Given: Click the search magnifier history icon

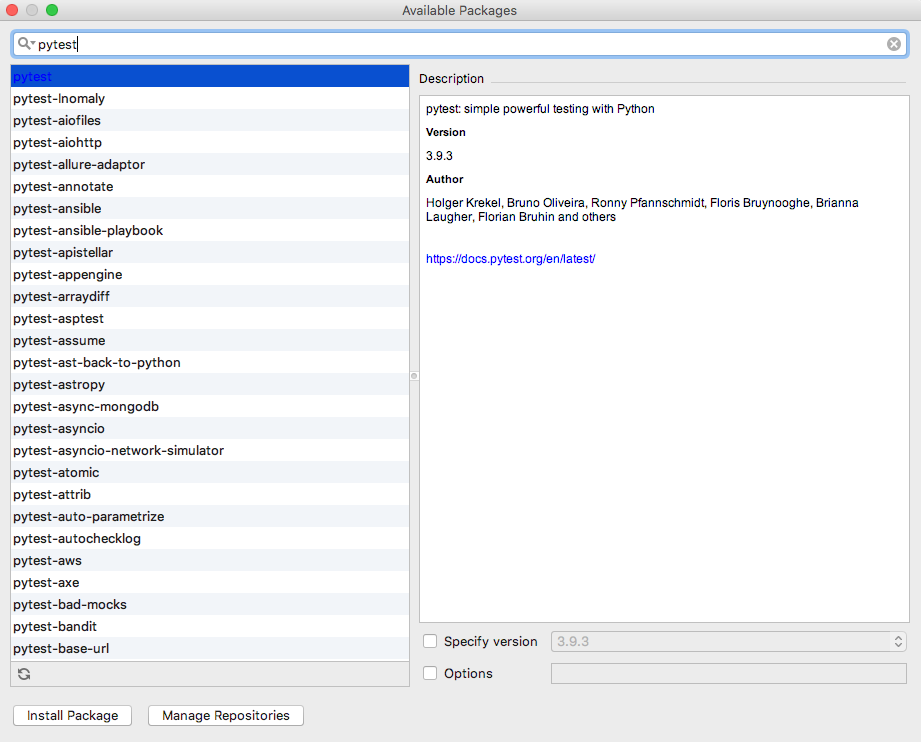Looking at the screenshot, I should pyautogui.click(x=26, y=44).
